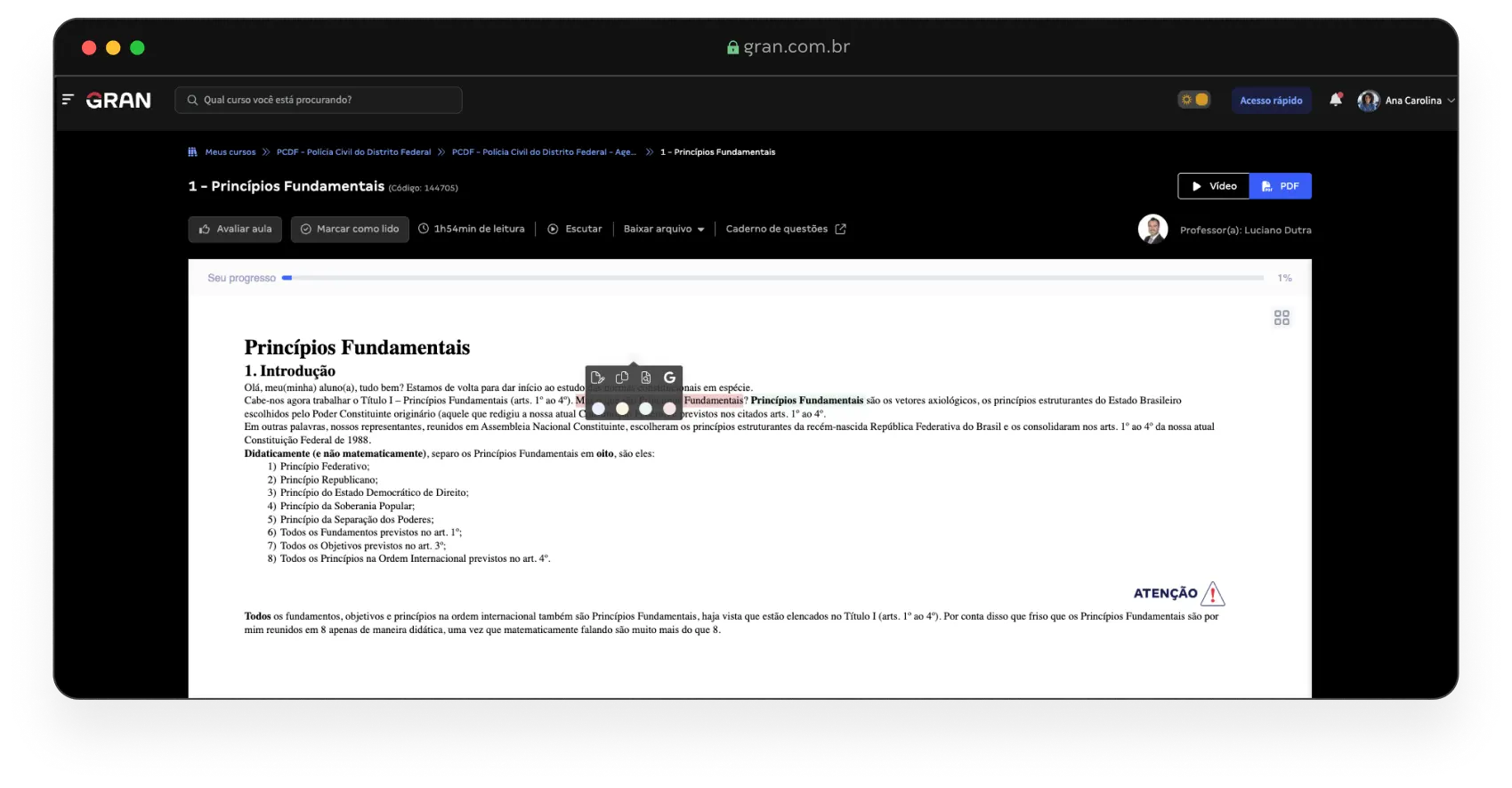Expand the Baixar arquivo dropdown
Viewport: 1512px width, 788px height.
click(x=664, y=230)
